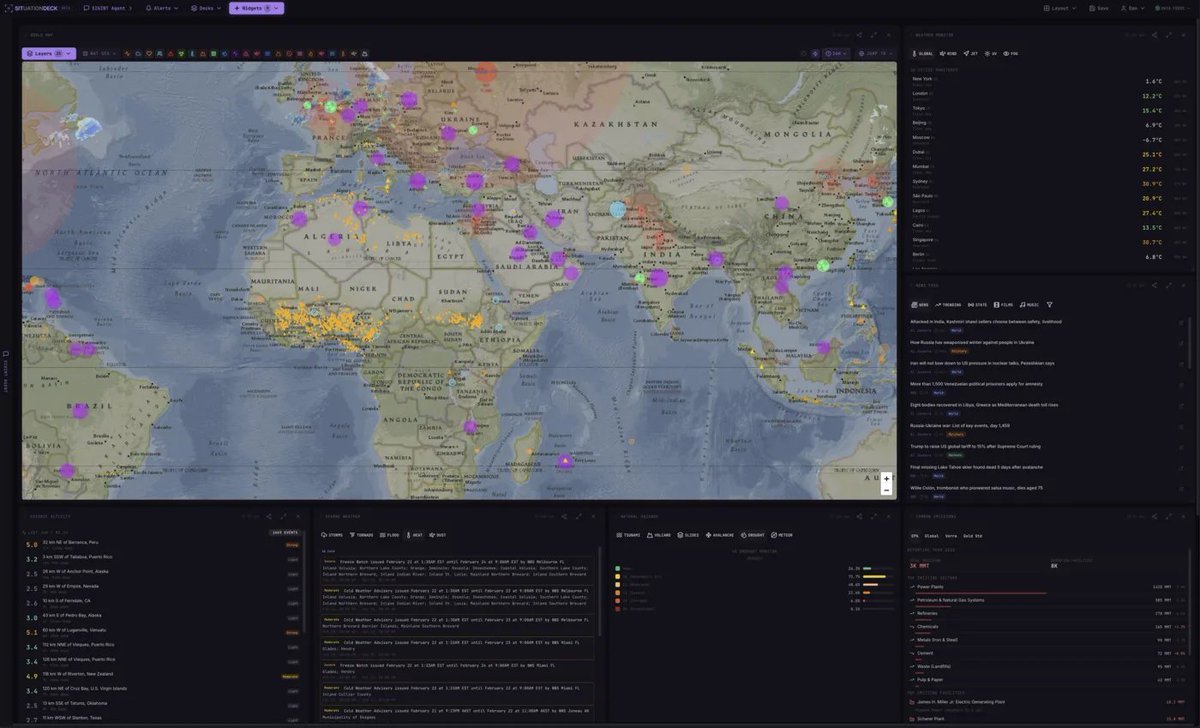The image size is (1200, 728).
Task: Toggle the Flood filter in Severe Weather
Action: 389,535
